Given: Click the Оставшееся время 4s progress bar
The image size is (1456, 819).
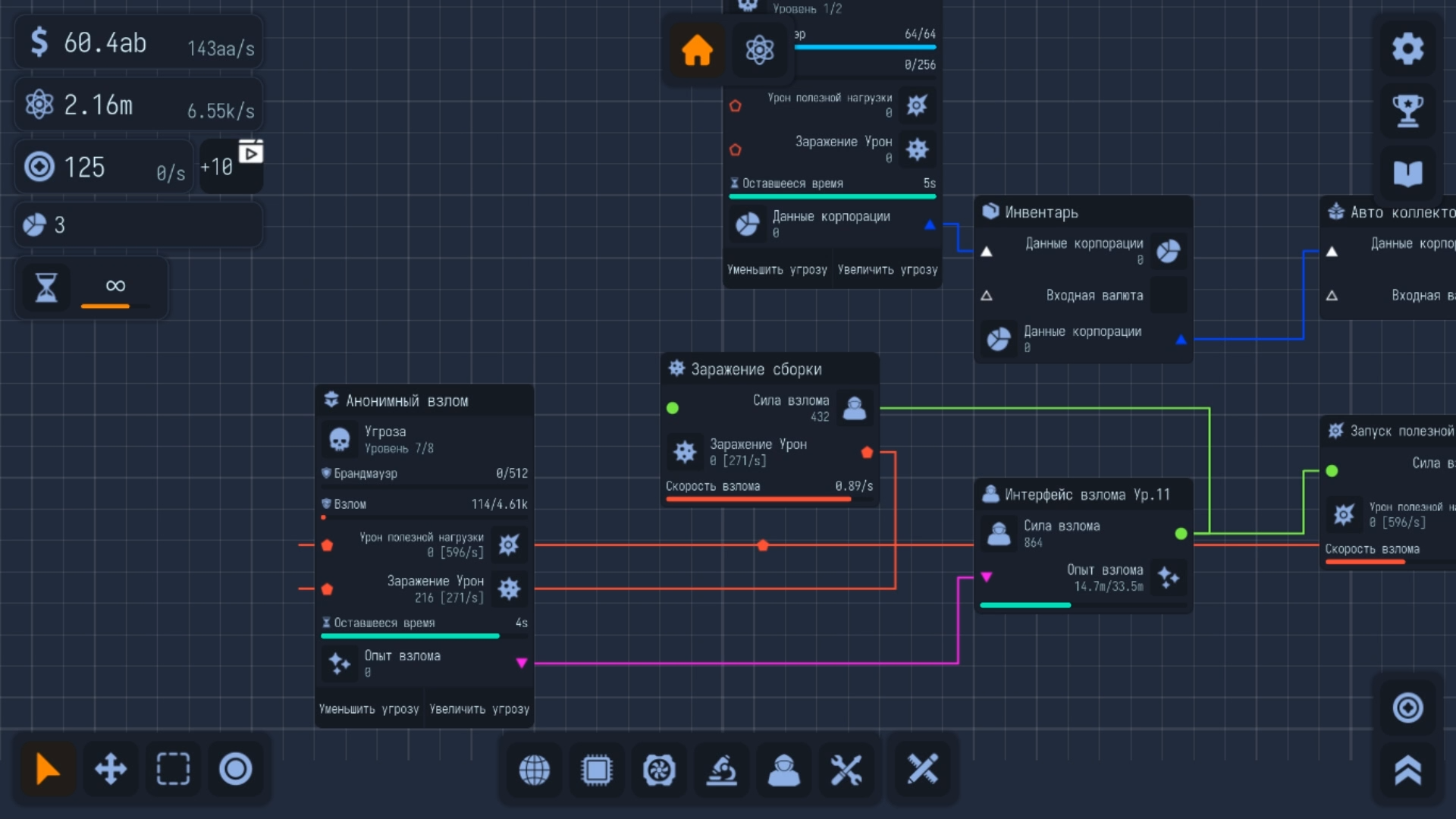Looking at the screenshot, I should pos(425,635).
